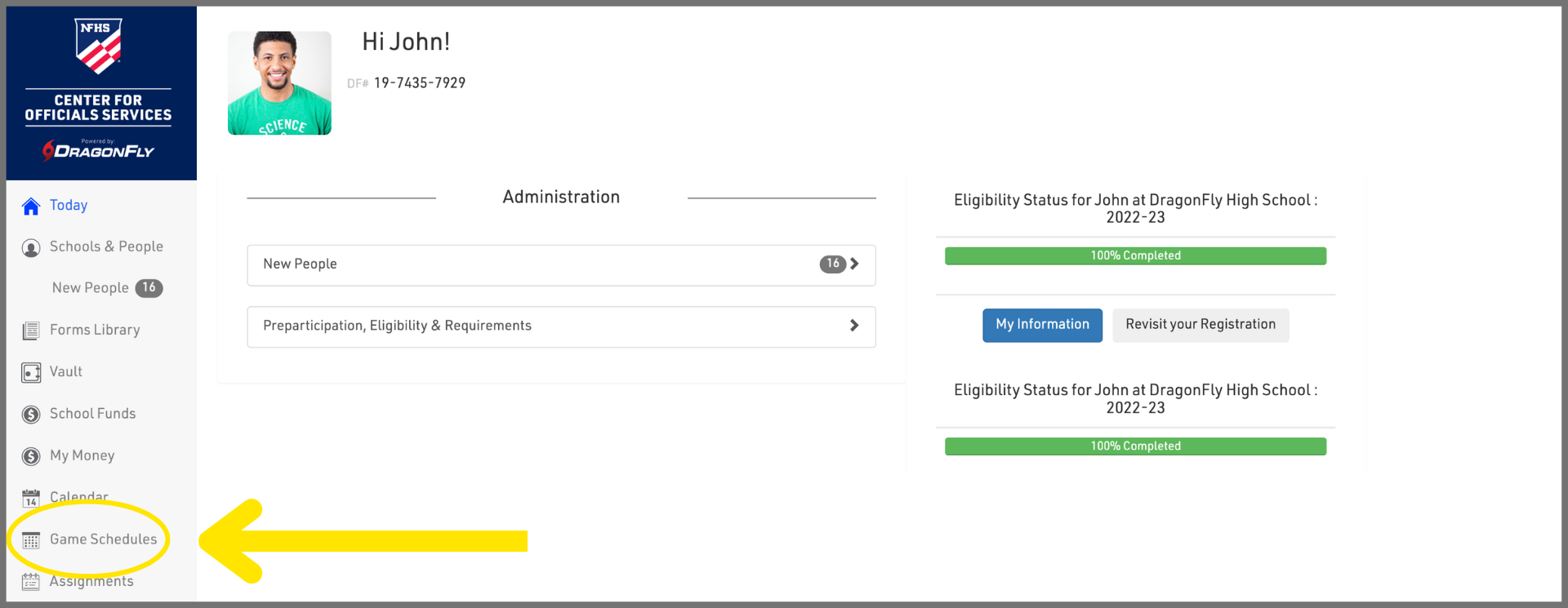The image size is (1568, 608).
Task: Click the NFHS shield logo
Action: [98, 47]
